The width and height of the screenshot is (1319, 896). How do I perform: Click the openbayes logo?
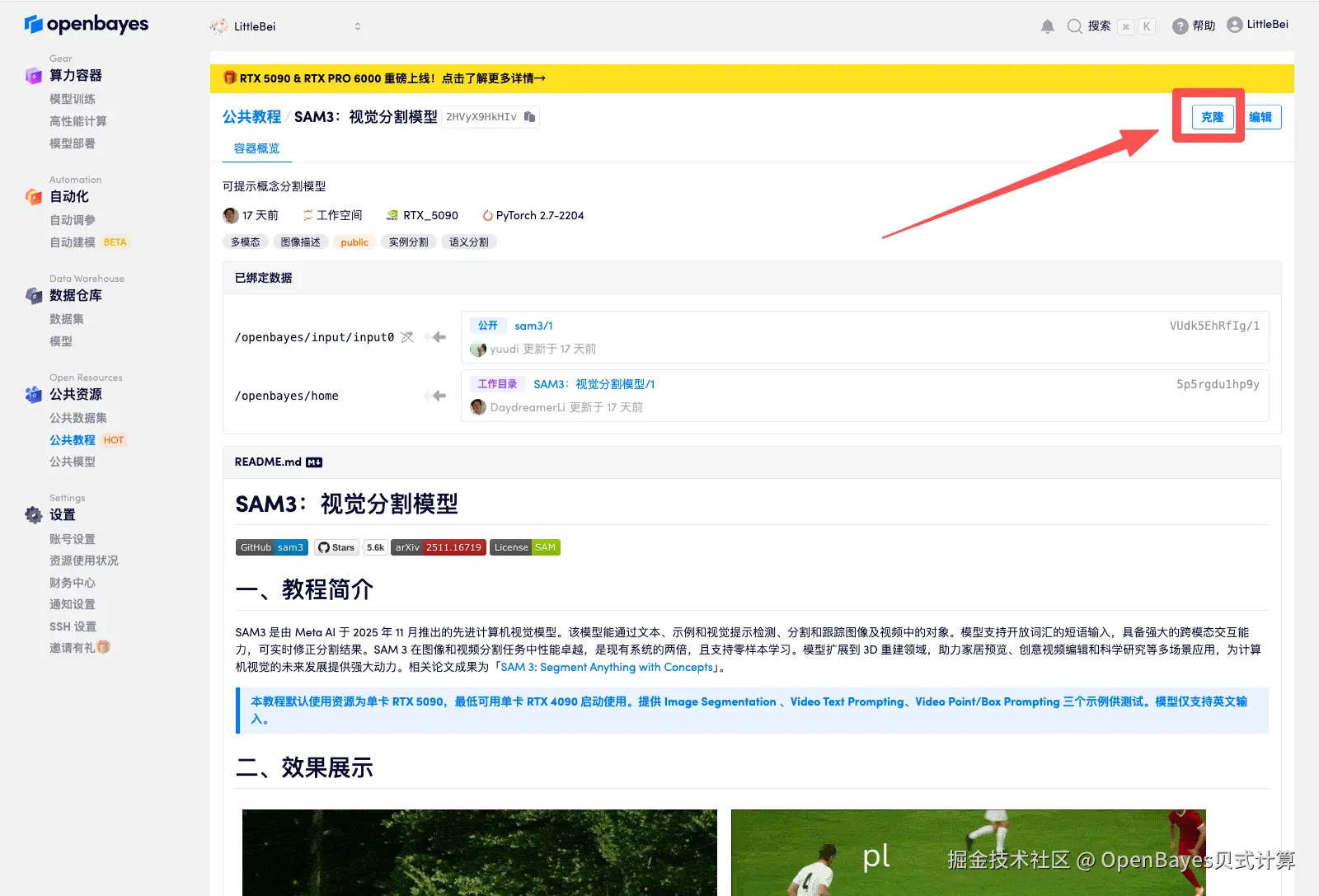coord(86,24)
